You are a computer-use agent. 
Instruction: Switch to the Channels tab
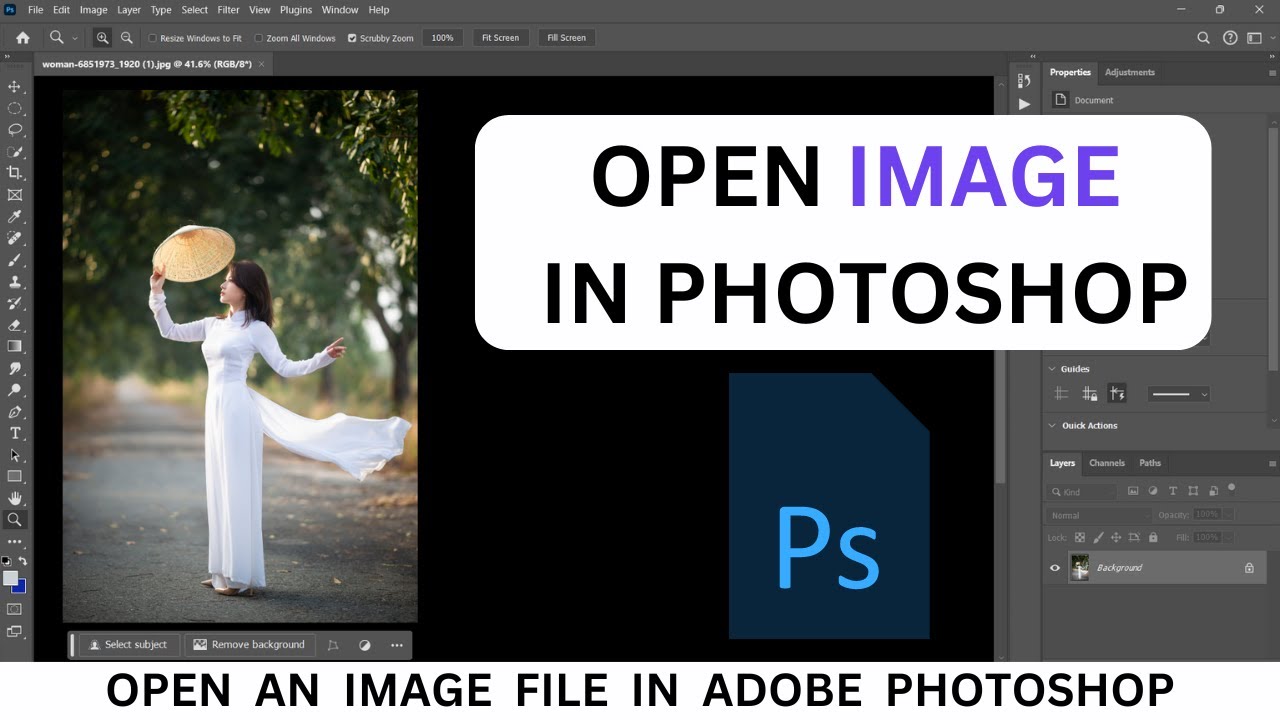pyautogui.click(x=1107, y=463)
